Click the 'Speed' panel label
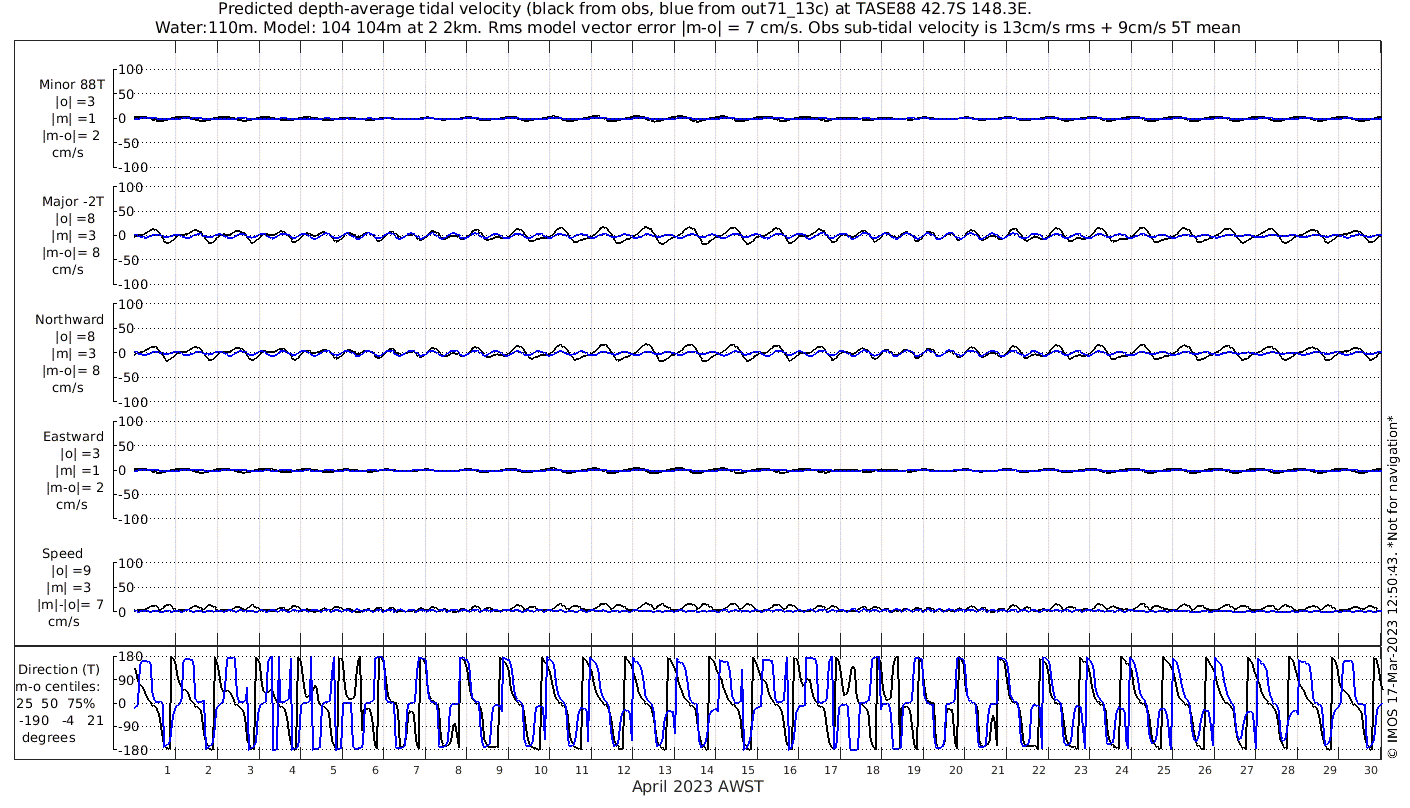 coord(63,554)
